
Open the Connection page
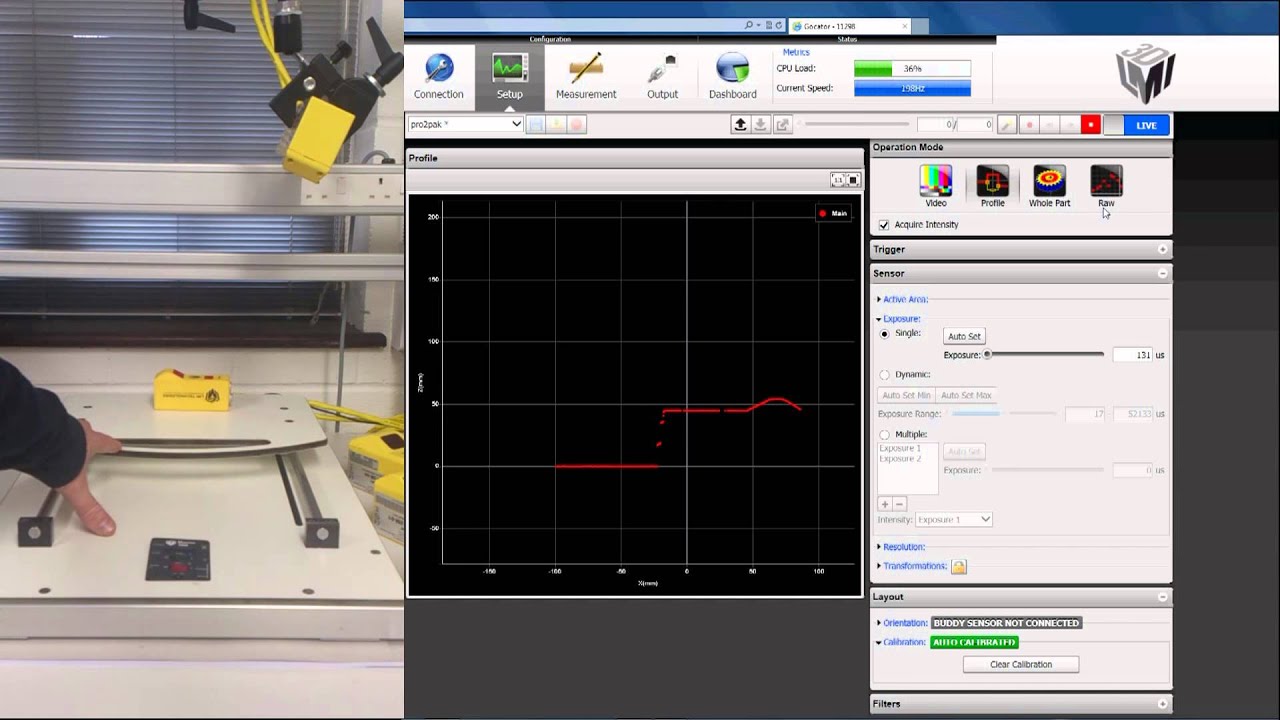pyautogui.click(x=438, y=78)
